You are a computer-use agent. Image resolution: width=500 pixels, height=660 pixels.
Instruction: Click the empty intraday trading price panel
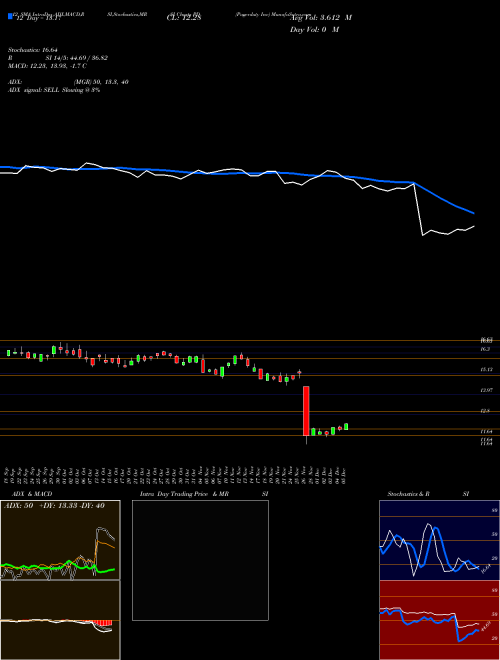coord(200,560)
